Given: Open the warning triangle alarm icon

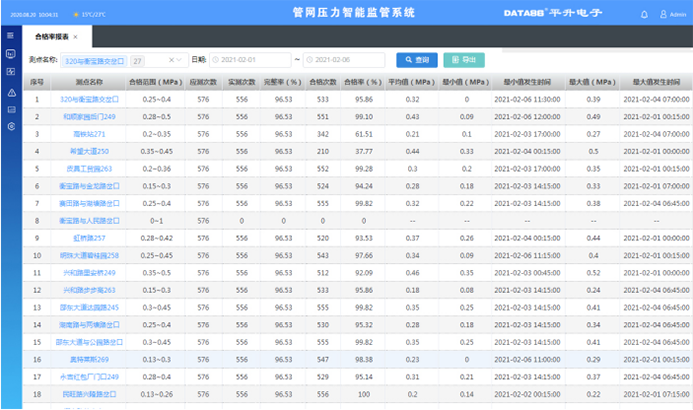Looking at the screenshot, I should pos(11,93).
